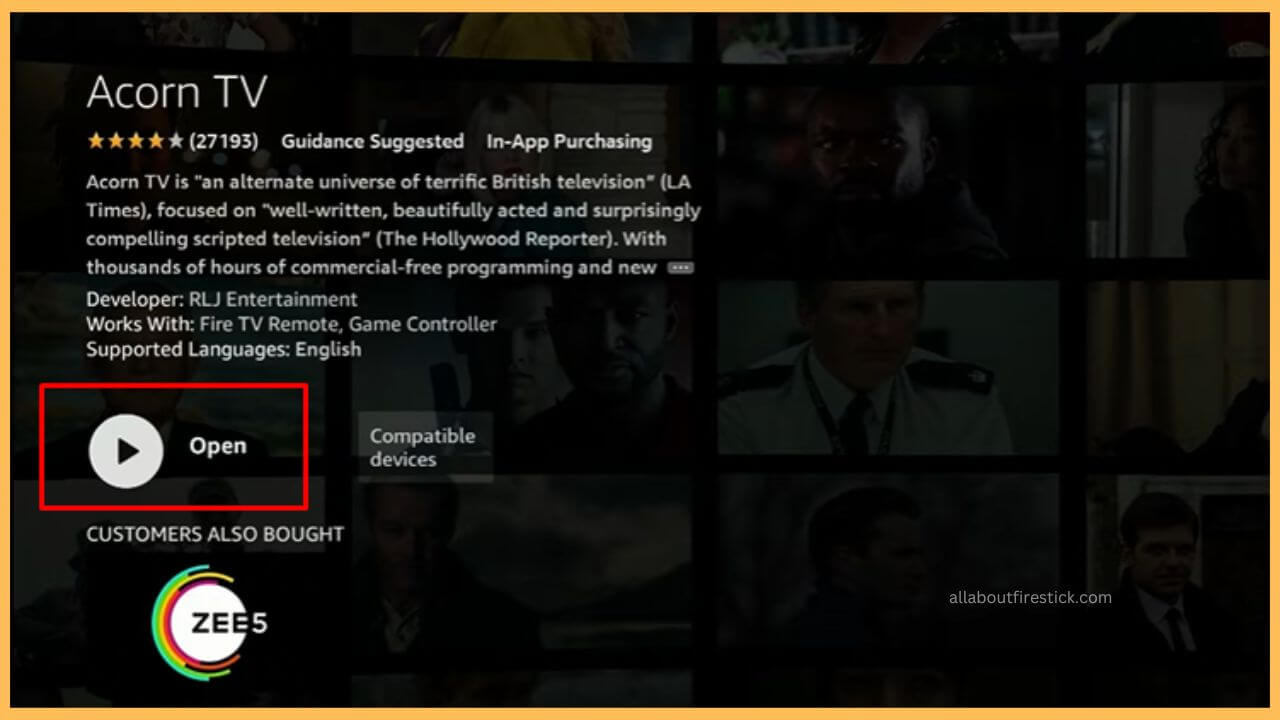
Task: Select the third star of Acorn TV's rating
Action: [138, 141]
